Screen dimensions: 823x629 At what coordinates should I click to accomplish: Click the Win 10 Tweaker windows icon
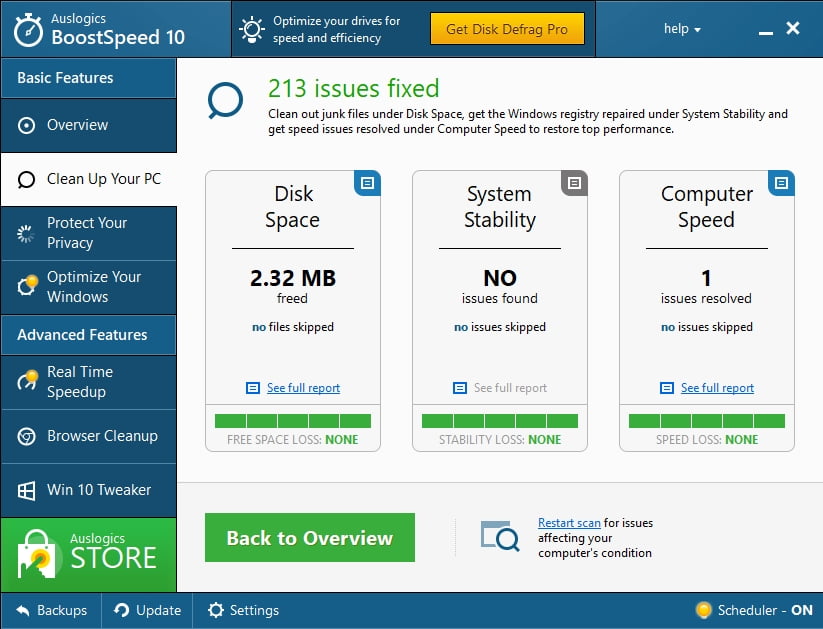point(26,491)
